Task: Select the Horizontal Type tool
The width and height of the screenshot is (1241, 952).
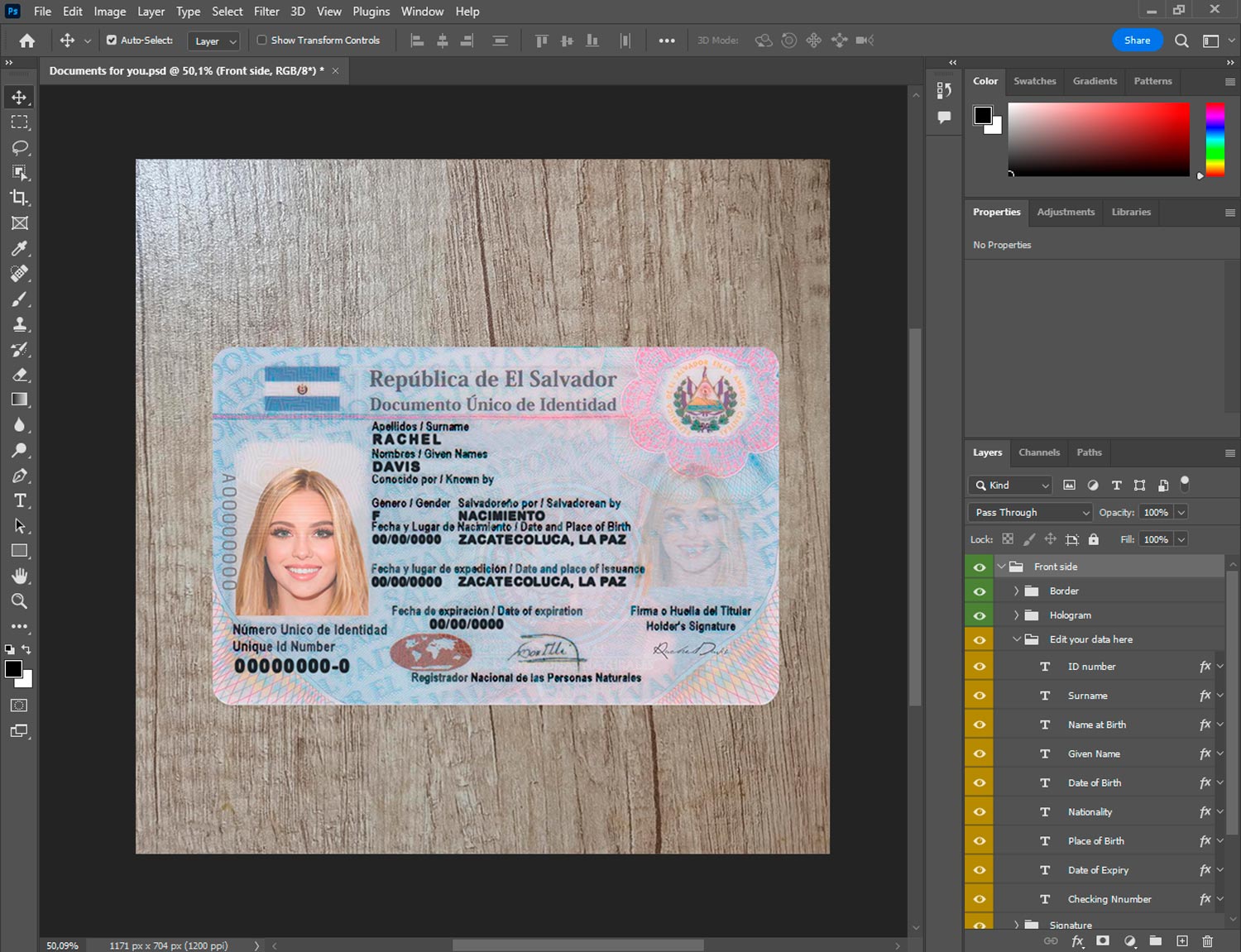Action: point(20,500)
